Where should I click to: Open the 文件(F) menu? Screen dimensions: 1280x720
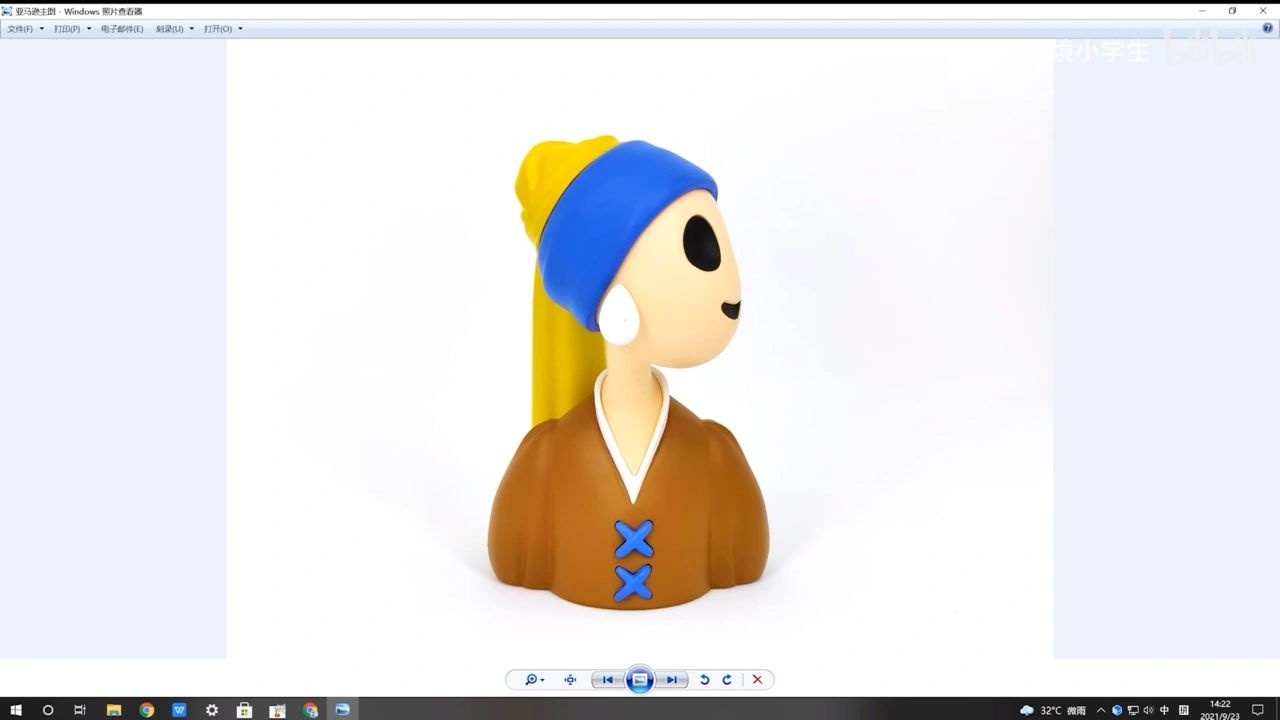20,29
